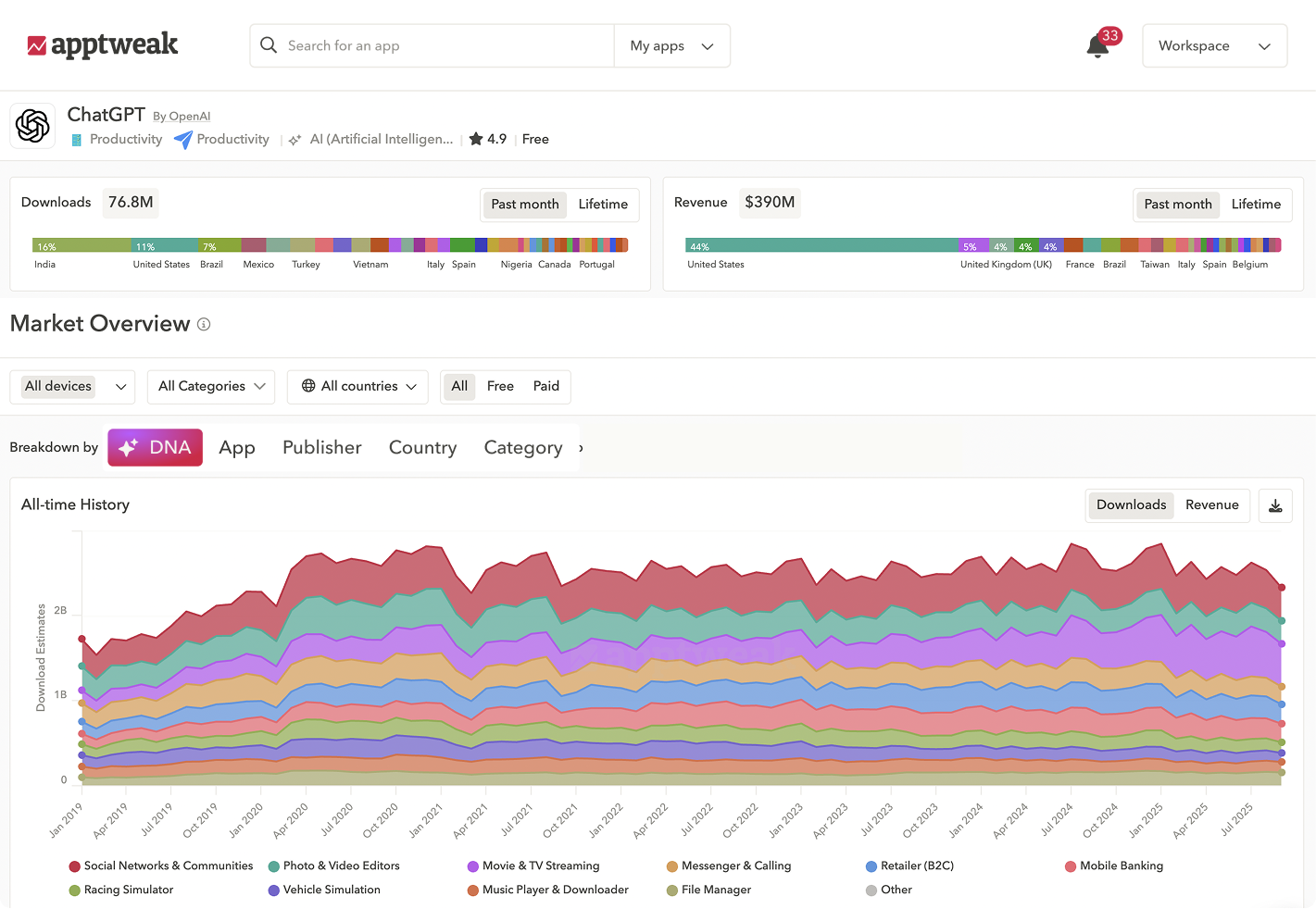Select Past month for Downloads
Viewport: 1316px width, 909px height.
tap(525, 205)
